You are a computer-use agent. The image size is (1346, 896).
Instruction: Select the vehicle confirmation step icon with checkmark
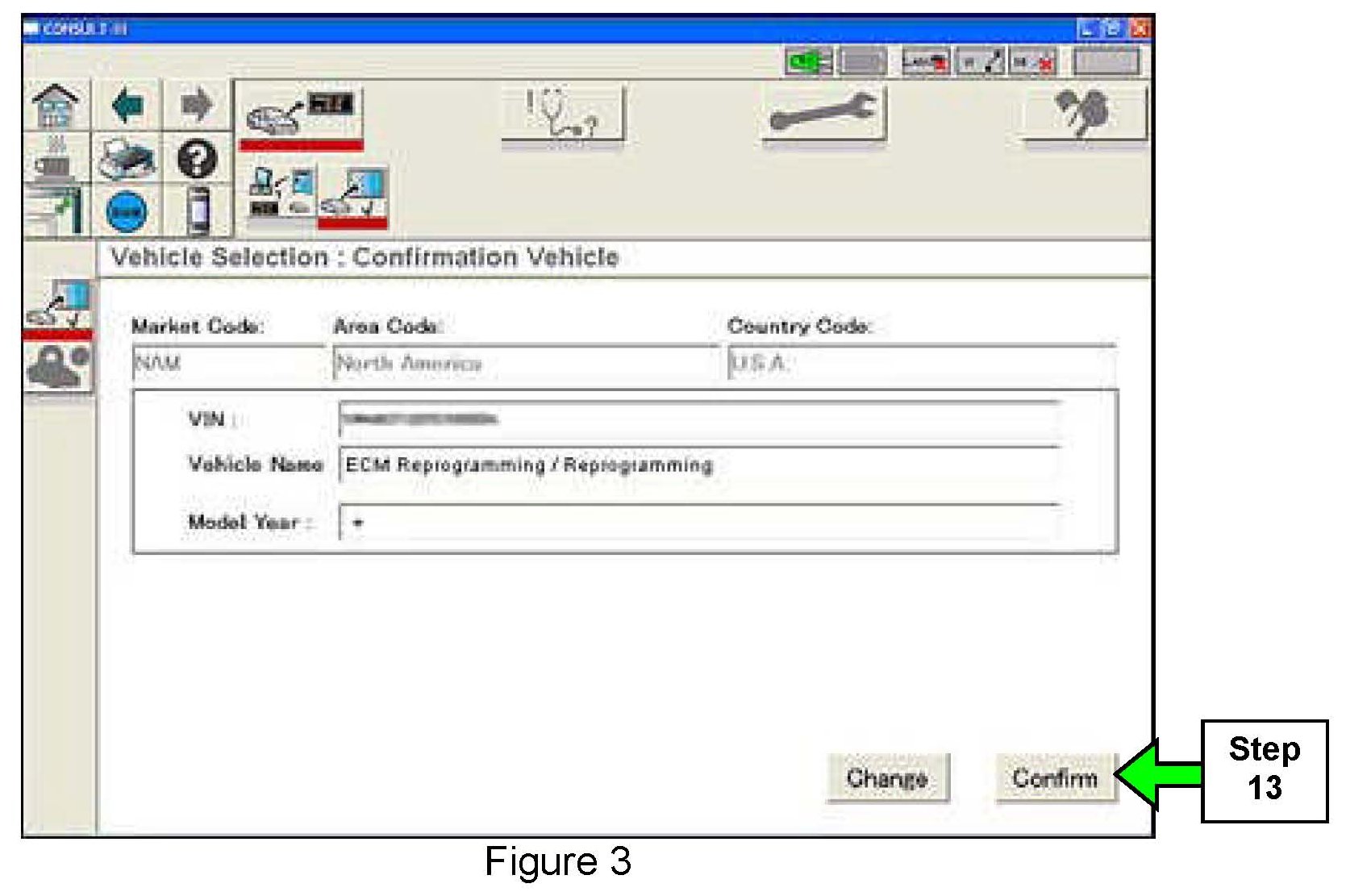pos(352,195)
